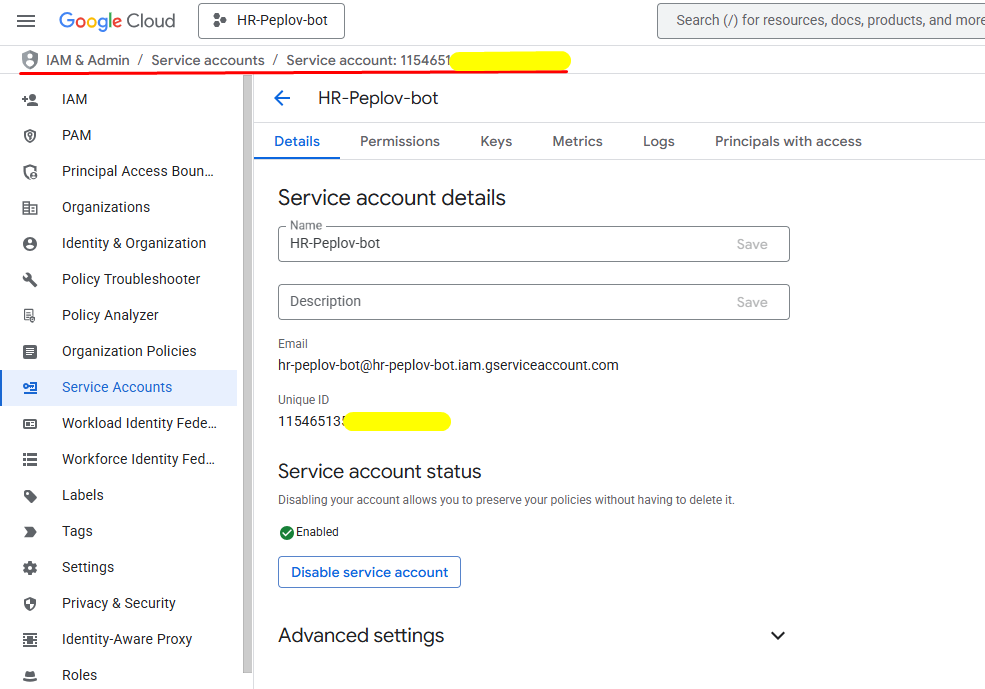Open the Principals with access tab
Viewport: 985px width, 689px height.
788,141
